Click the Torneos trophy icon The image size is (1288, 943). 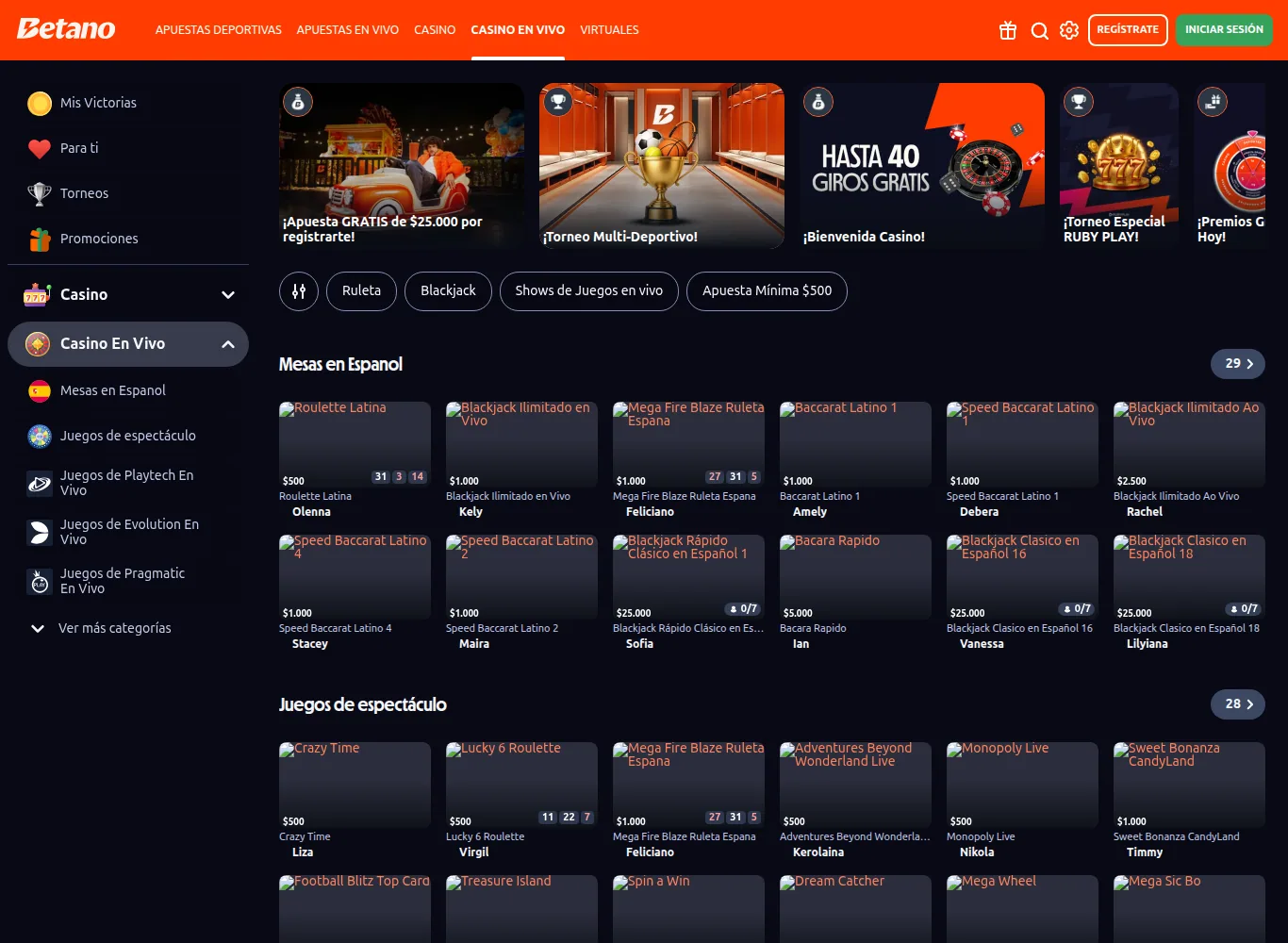[40, 193]
